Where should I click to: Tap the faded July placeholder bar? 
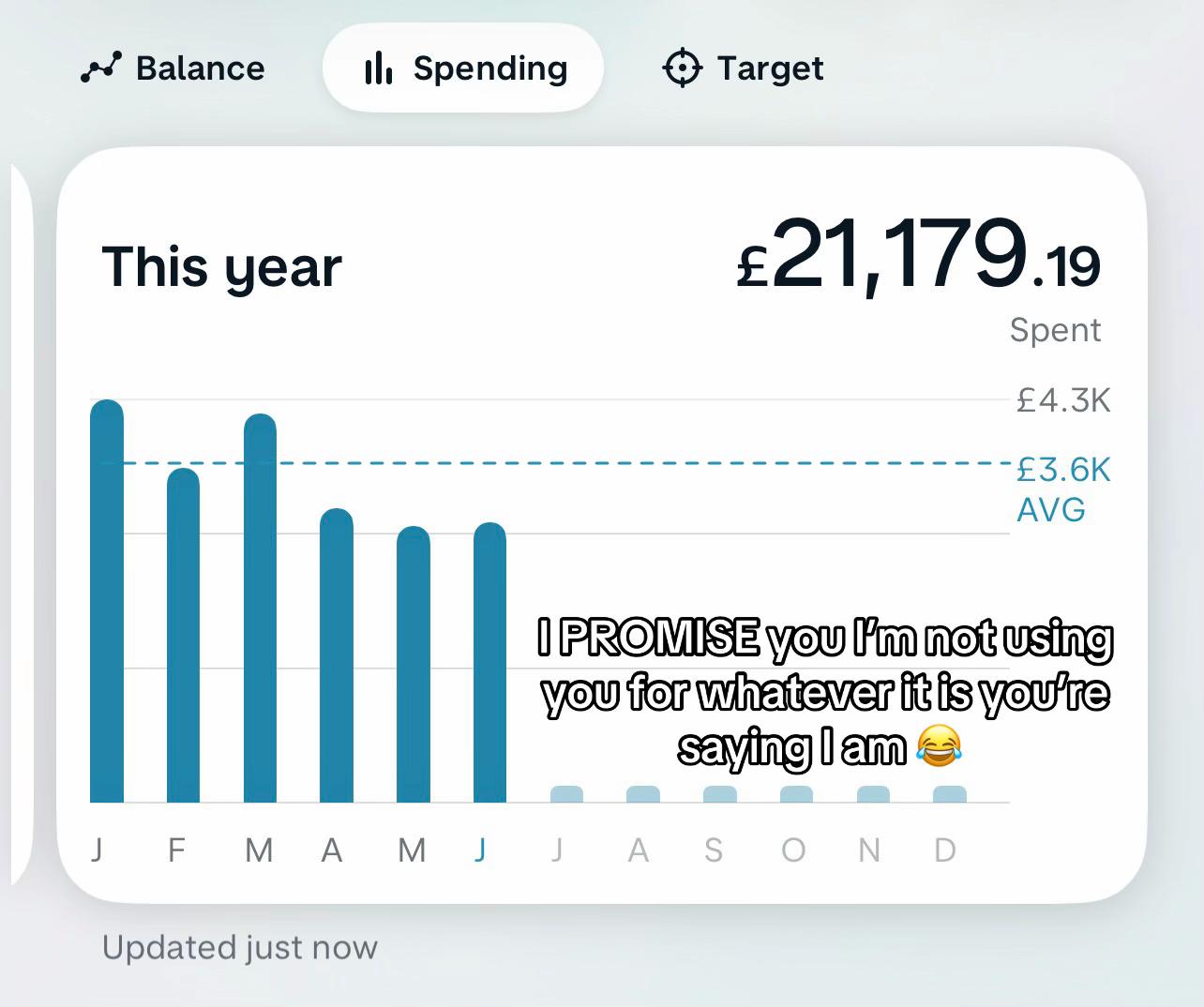tap(566, 794)
